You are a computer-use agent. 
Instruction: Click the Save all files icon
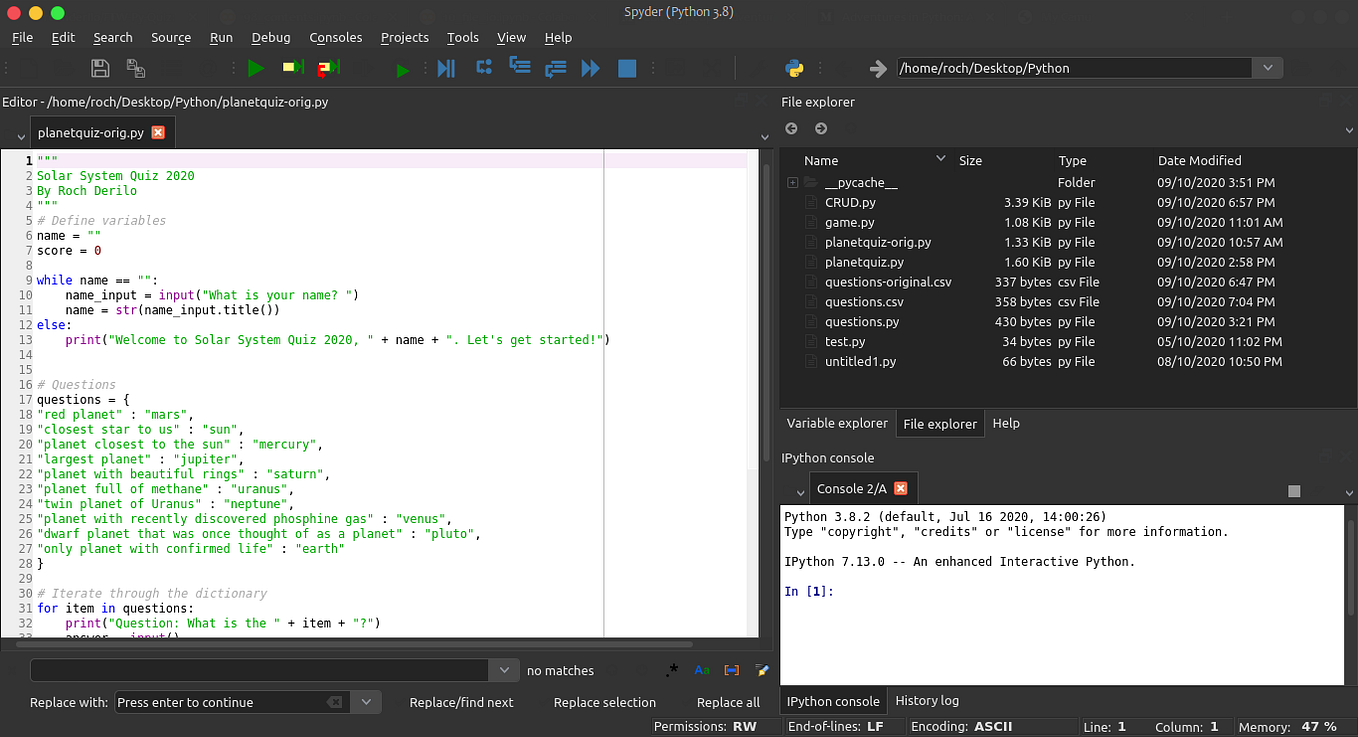pos(136,68)
